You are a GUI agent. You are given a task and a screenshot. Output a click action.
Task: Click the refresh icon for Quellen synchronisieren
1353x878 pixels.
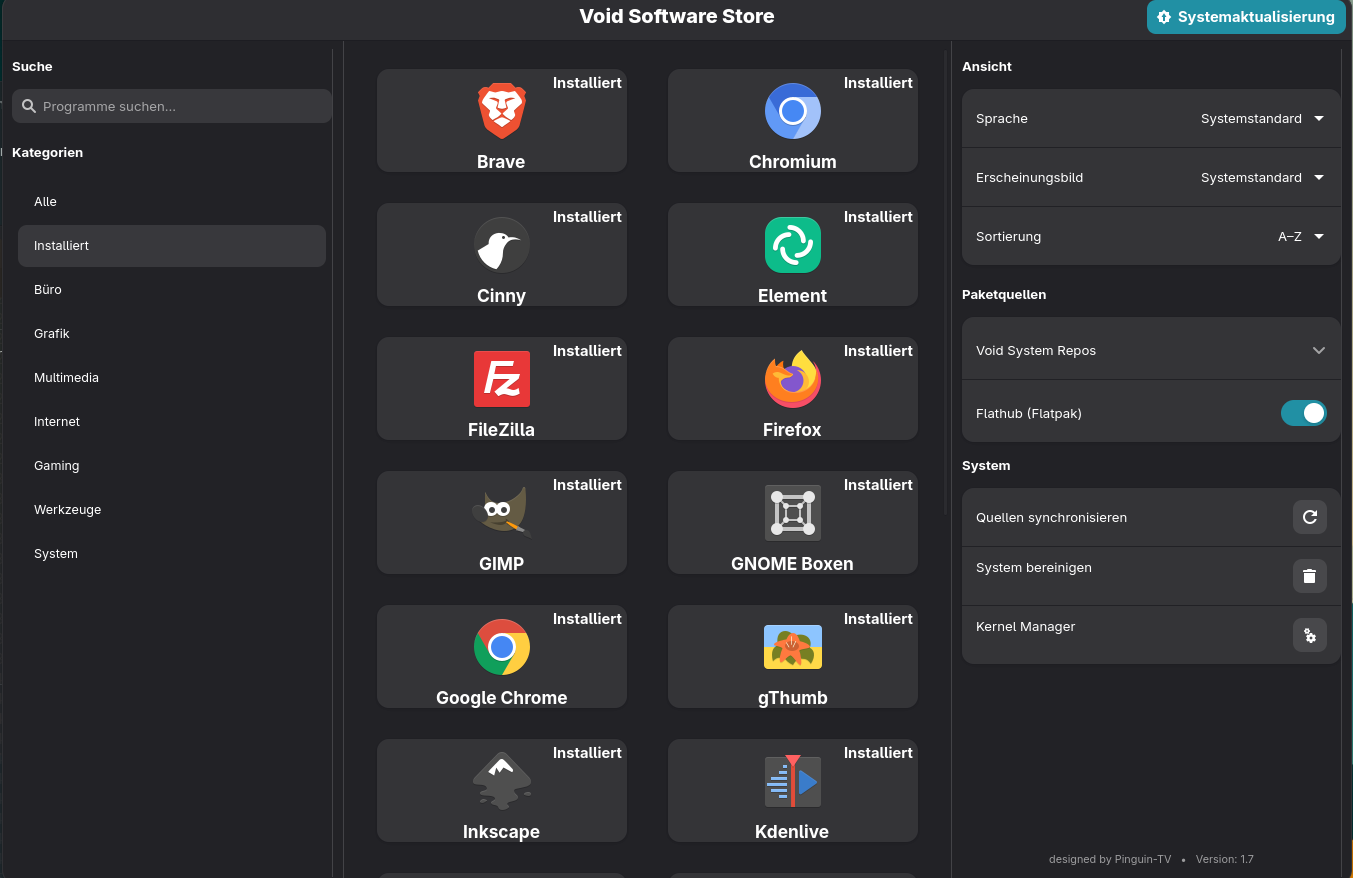(1310, 517)
